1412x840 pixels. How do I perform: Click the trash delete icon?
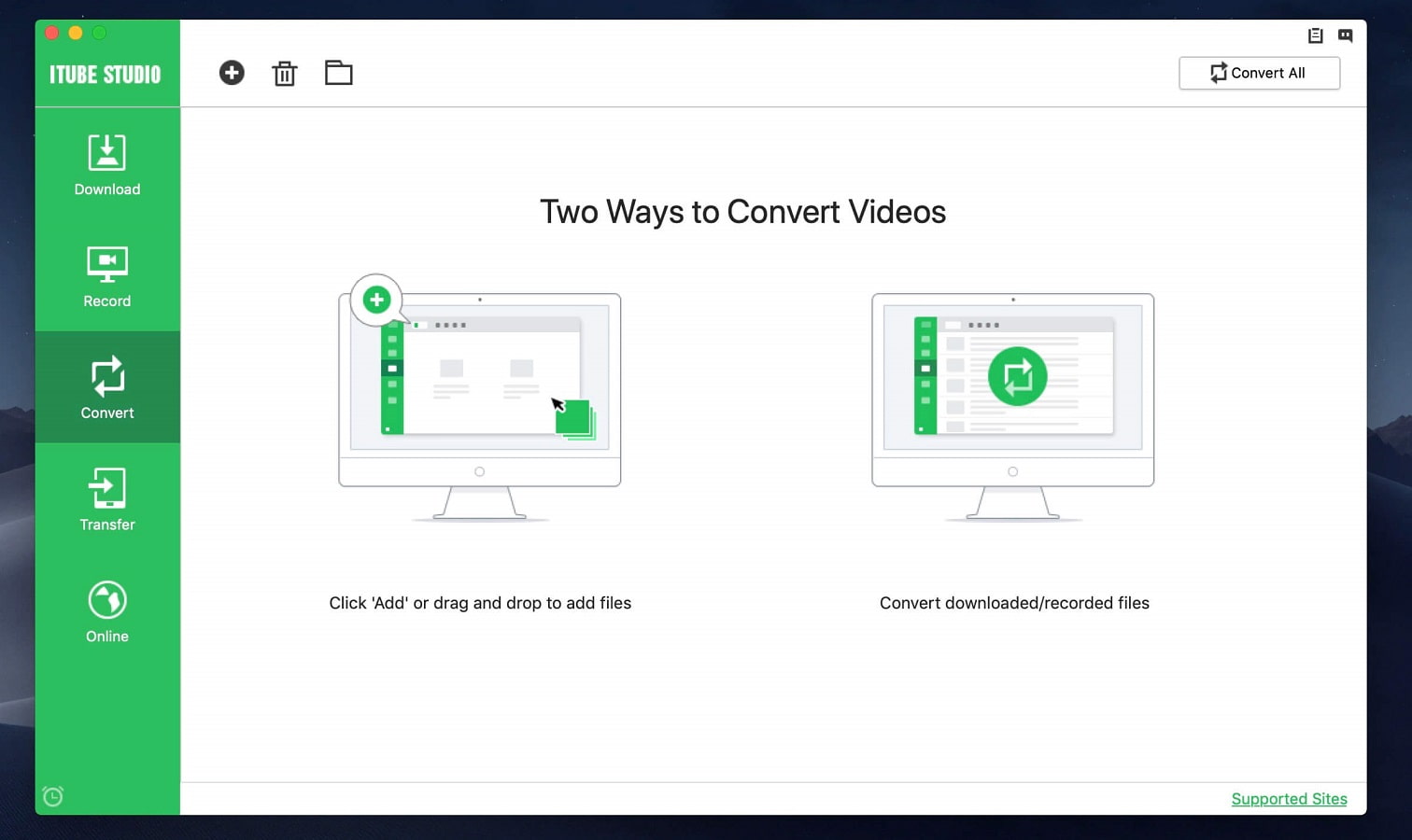[x=285, y=74]
